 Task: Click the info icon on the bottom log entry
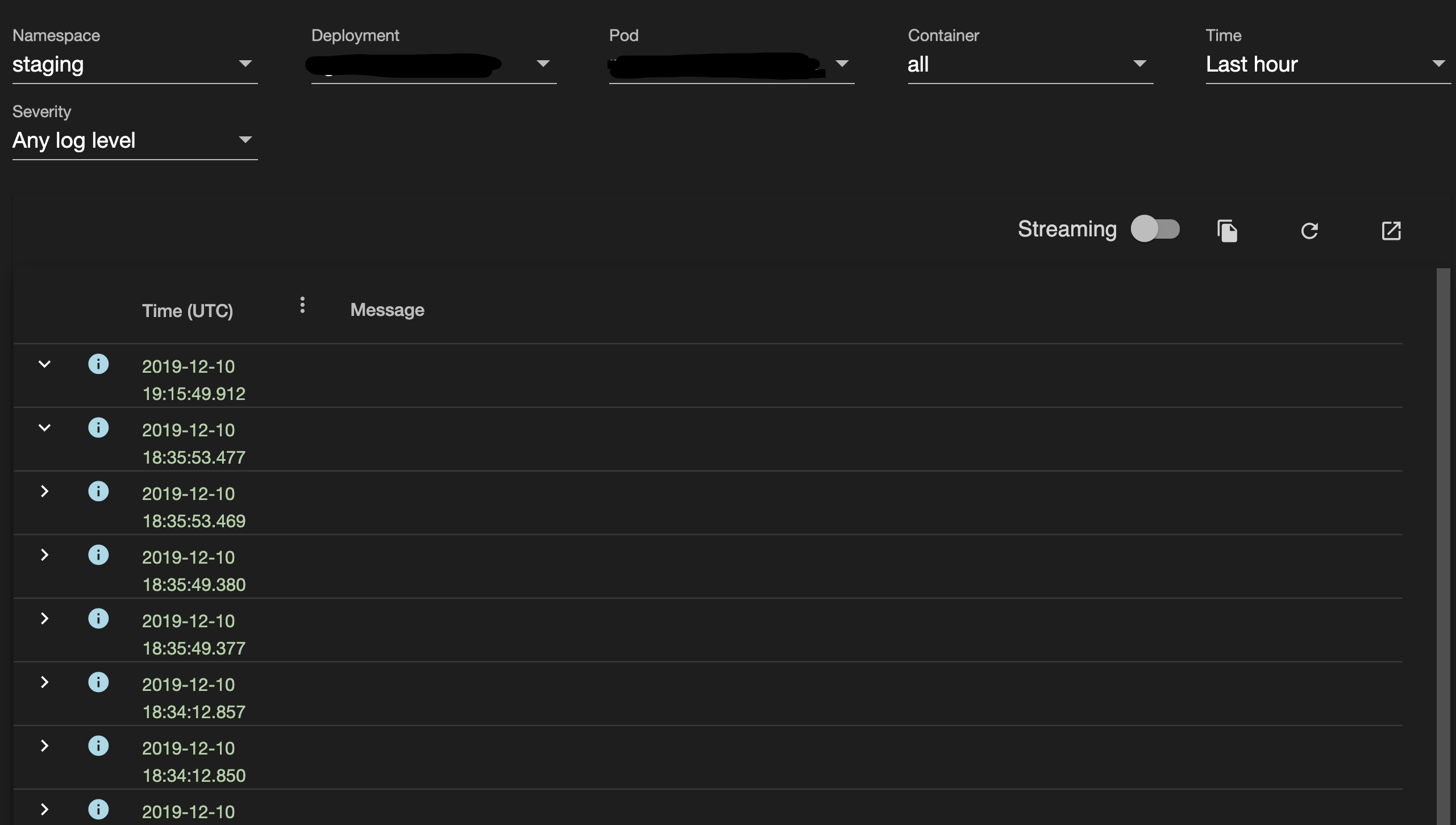[99, 810]
